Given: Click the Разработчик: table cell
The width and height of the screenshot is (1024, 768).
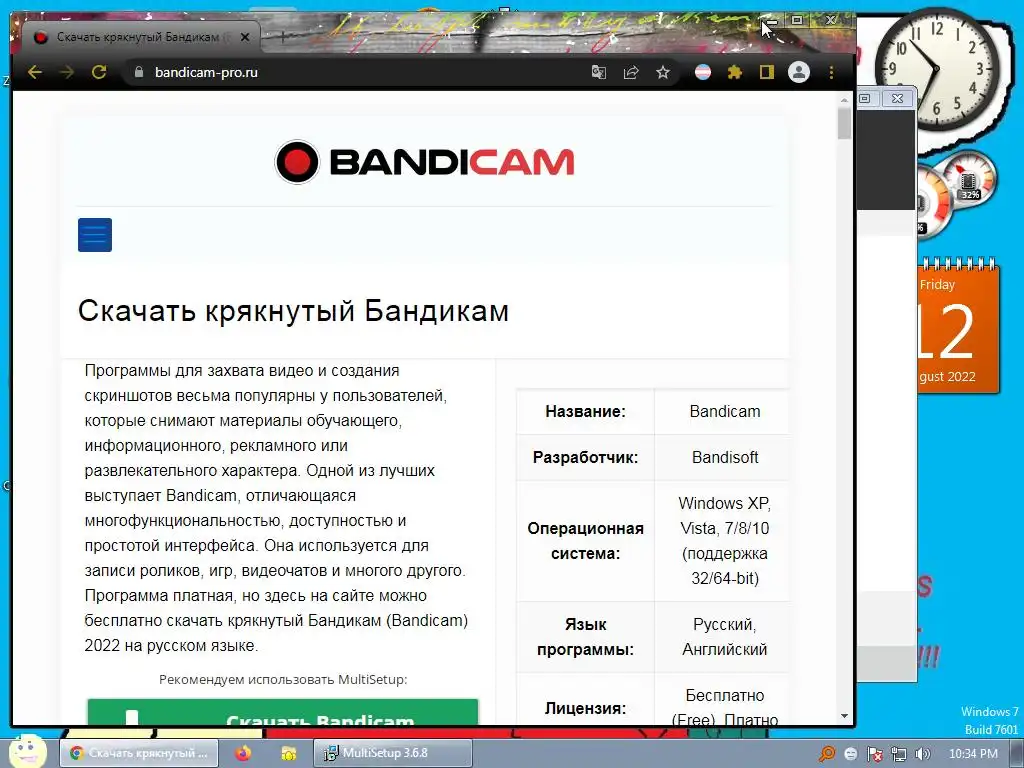Looking at the screenshot, I should [585, 457].
